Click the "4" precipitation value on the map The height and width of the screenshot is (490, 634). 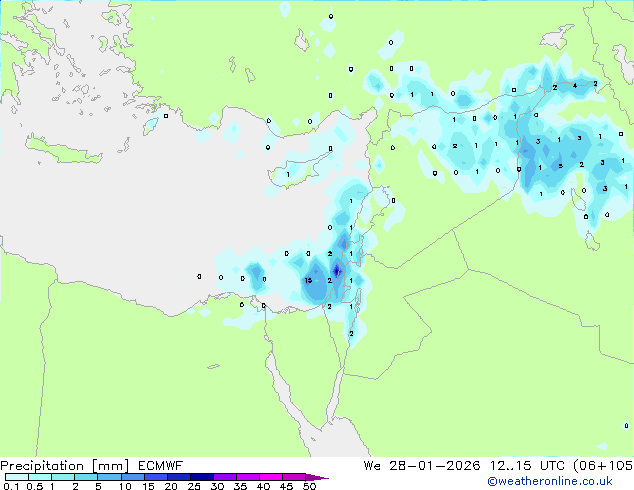pyautogui.click(x=575, y=86)
